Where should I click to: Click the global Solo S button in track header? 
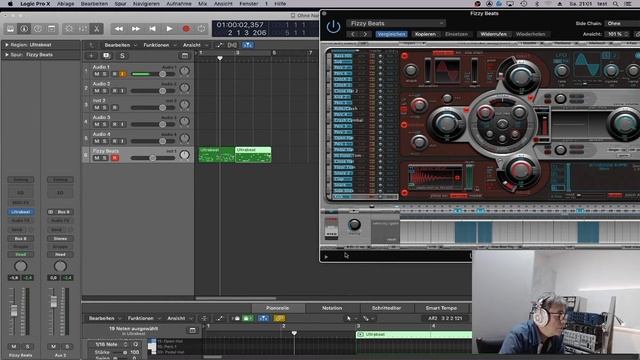coord(122,56)
